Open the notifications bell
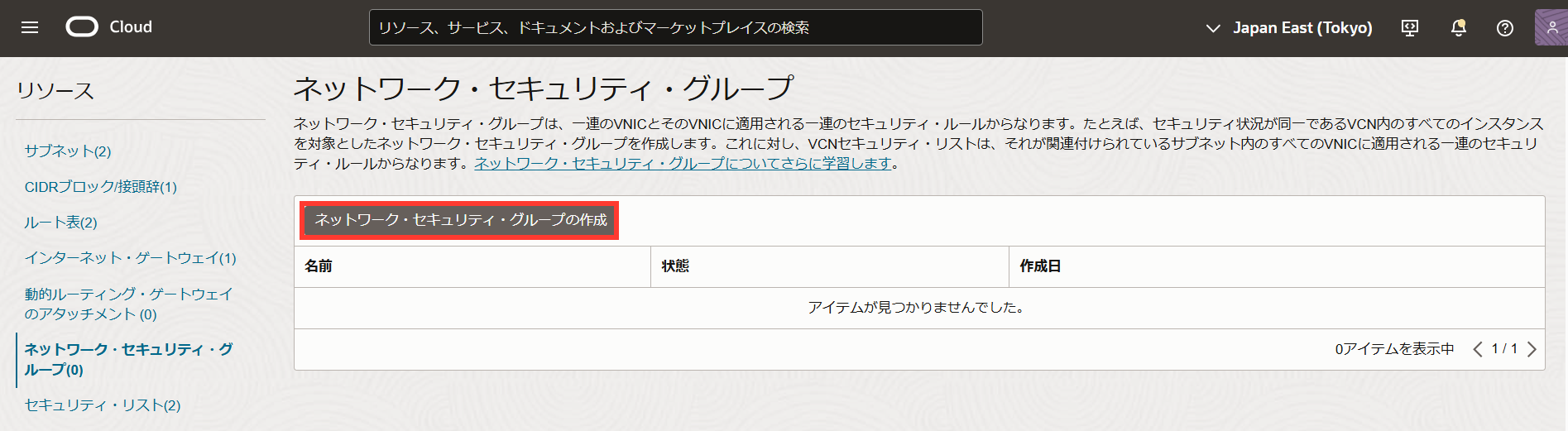 click(1459, 28)
